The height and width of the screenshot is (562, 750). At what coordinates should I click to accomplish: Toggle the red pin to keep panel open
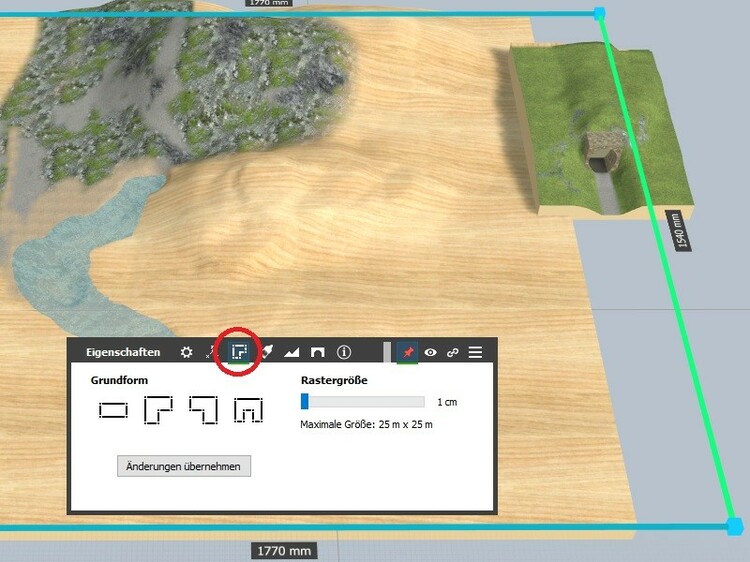[x=408, y=353]
